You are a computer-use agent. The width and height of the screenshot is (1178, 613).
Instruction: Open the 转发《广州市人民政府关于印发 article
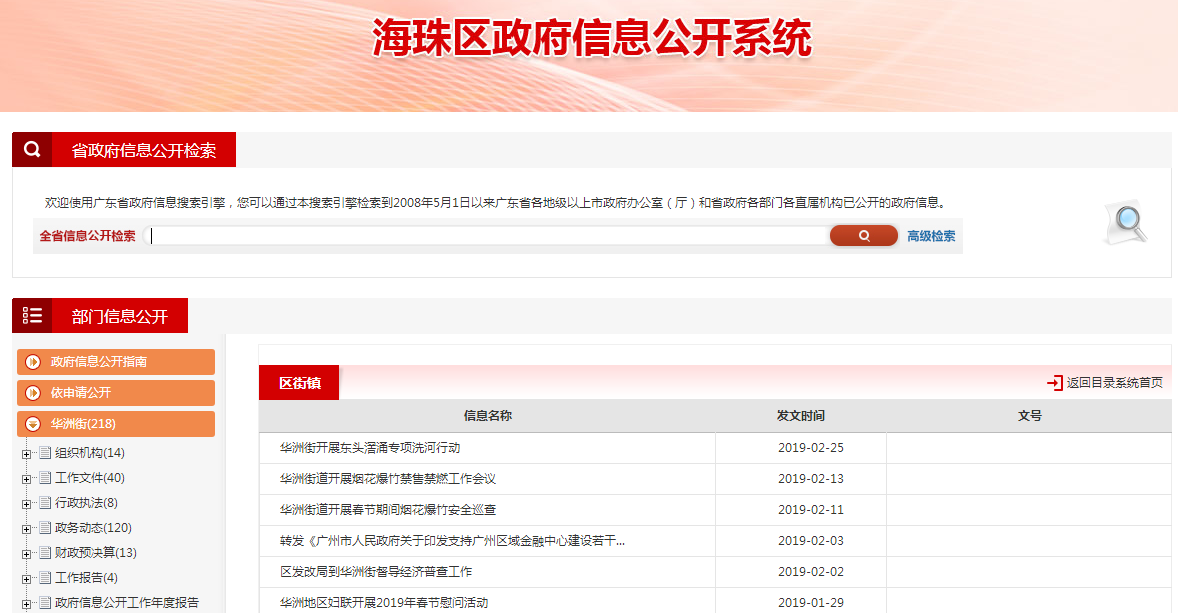tap(452, 541)
